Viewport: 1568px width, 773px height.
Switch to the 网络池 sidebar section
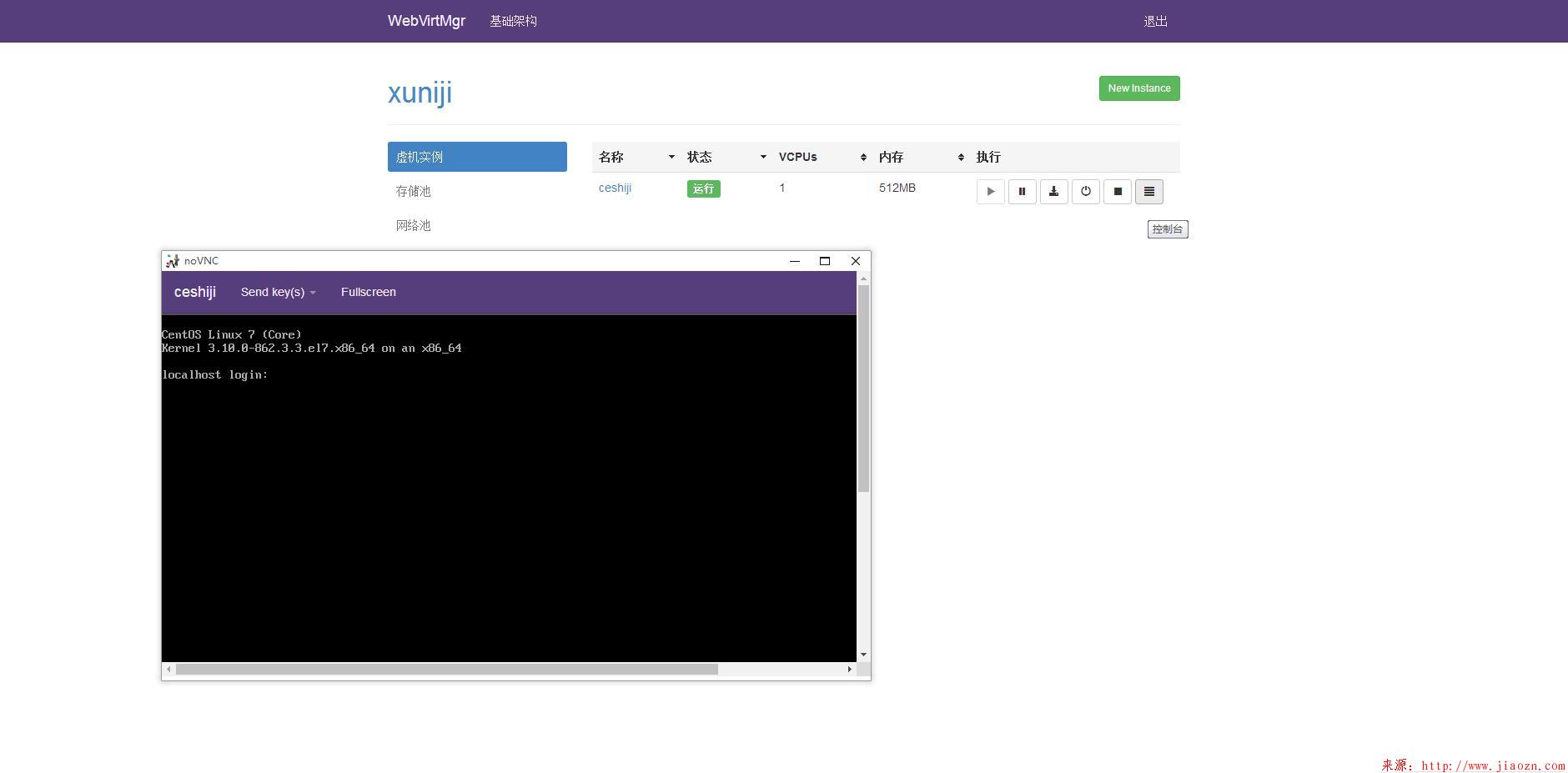pos(414,225)
